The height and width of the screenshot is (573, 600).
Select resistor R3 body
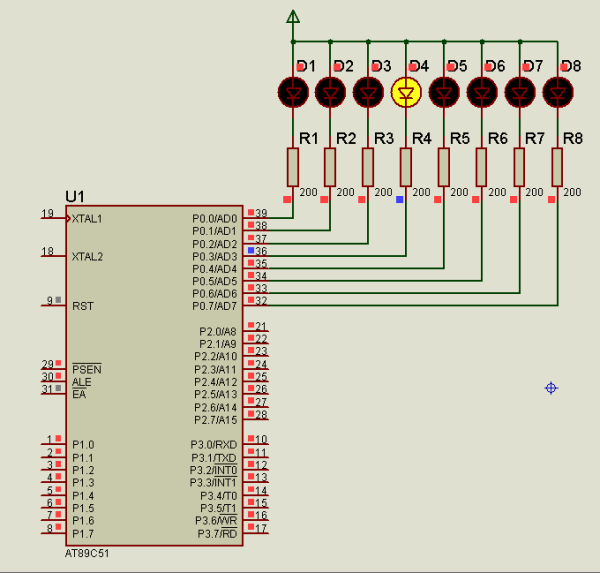368,167
